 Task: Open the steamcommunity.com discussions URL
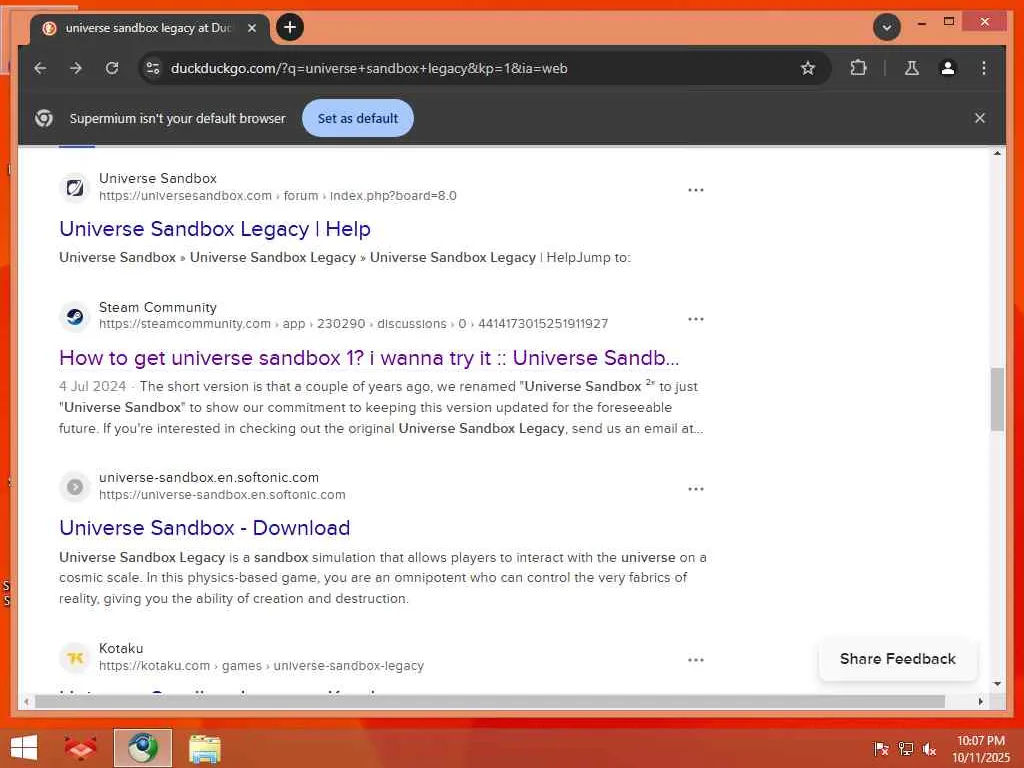pos(353,324)
